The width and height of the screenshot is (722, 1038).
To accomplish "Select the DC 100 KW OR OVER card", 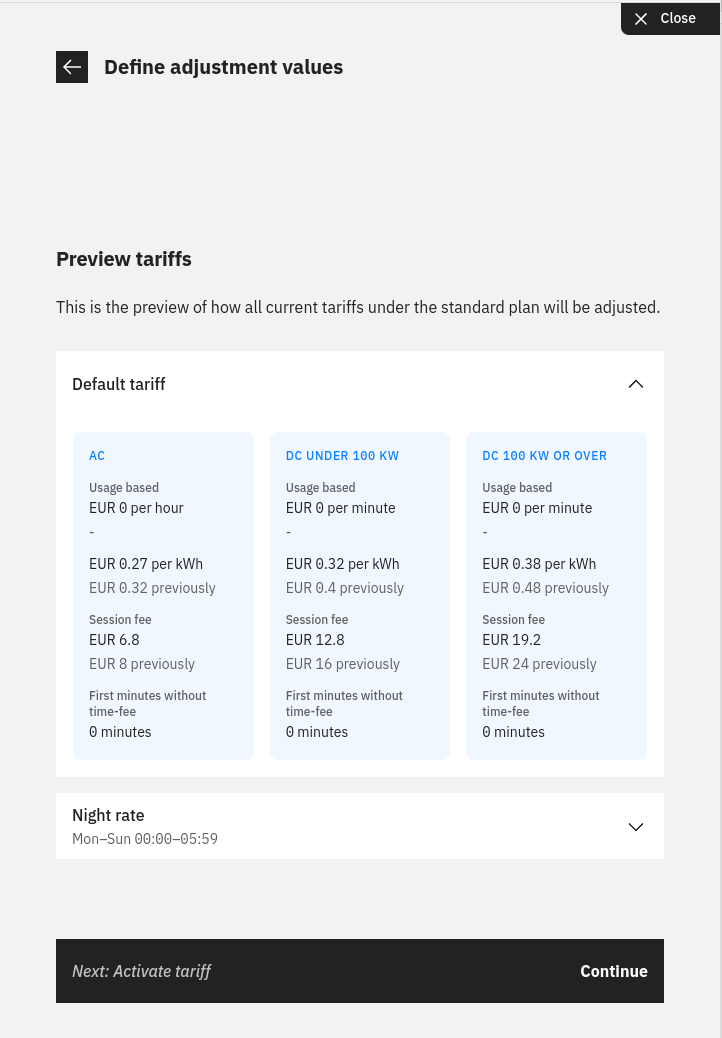I will (x=556, y=595).
